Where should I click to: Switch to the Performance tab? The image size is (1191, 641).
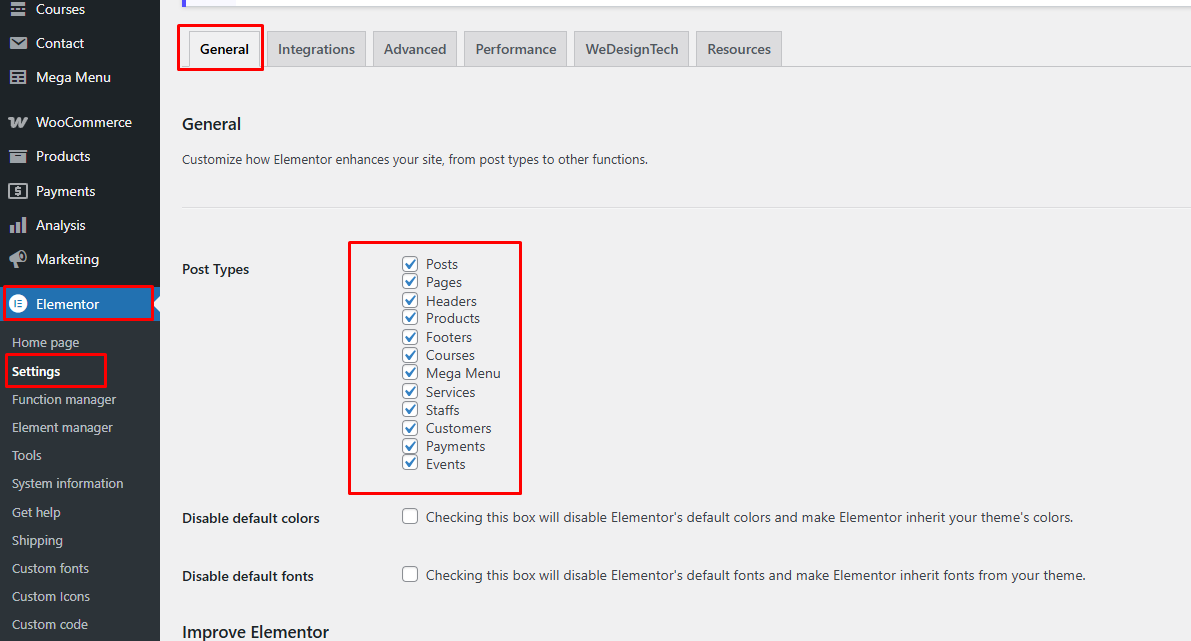[516, 49]
